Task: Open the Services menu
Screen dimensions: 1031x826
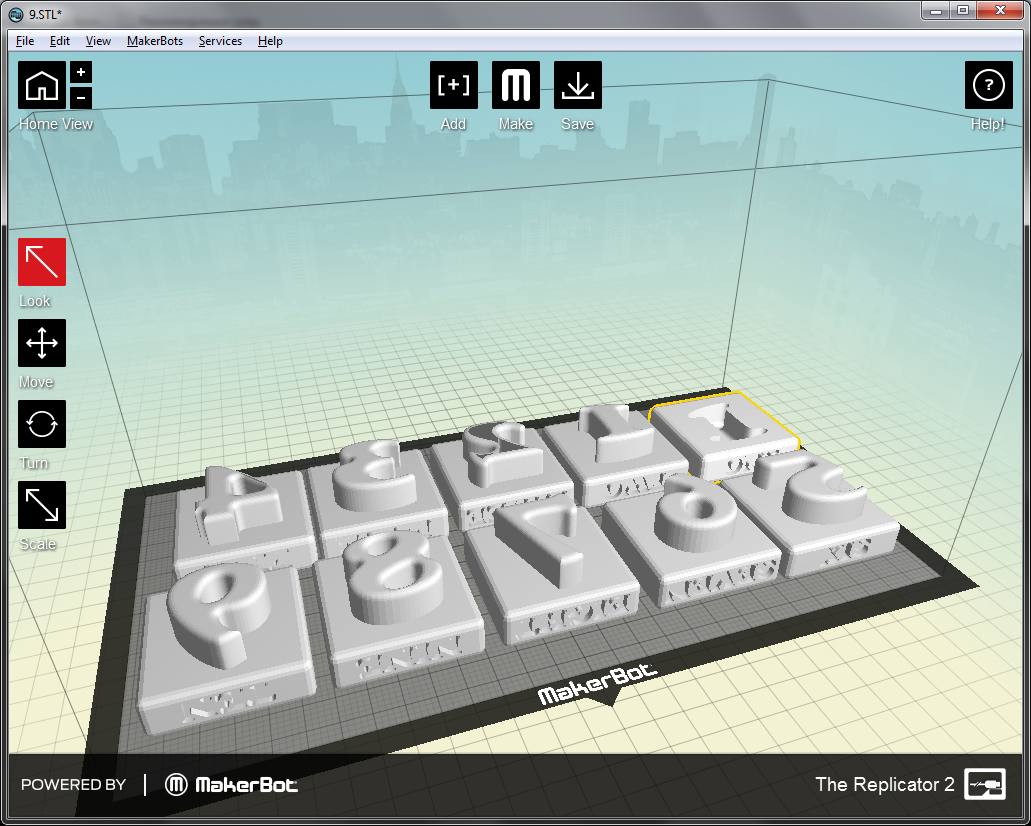Action: coord(220,41)
